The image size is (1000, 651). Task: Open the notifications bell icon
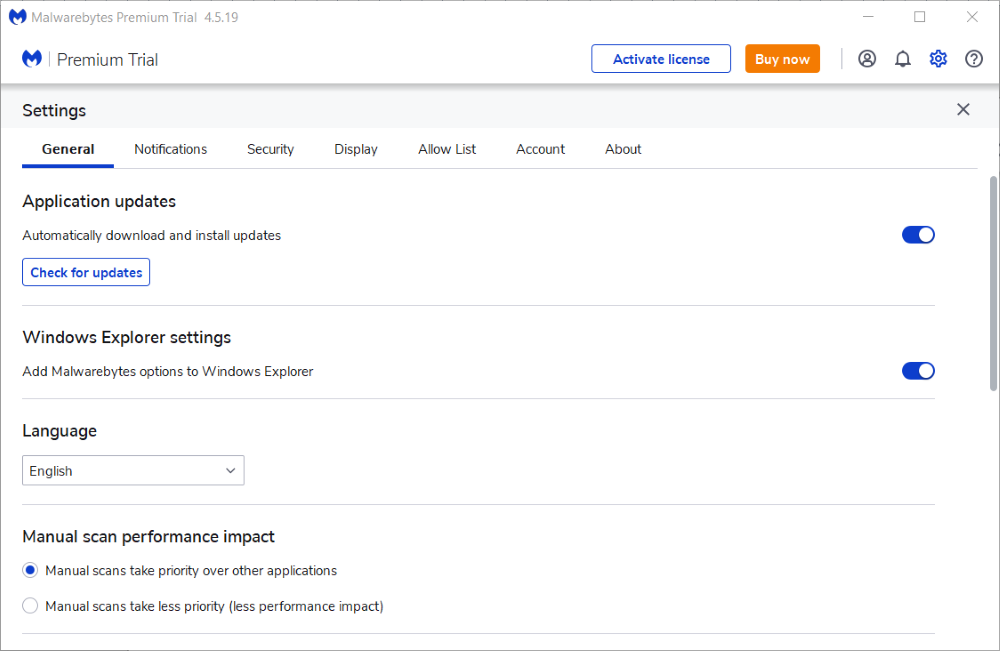tap(903, 59)
